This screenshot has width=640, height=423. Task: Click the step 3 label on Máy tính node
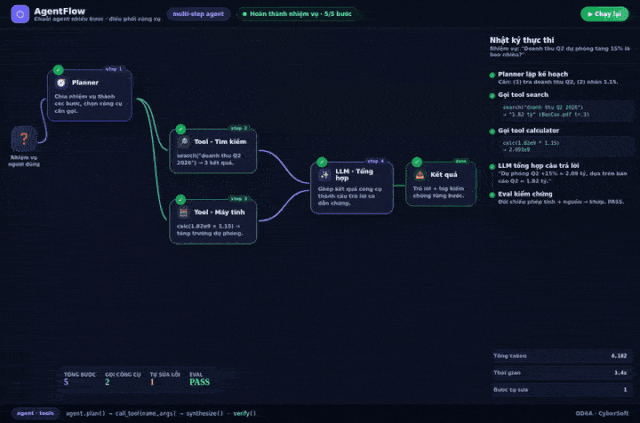pos(239,199)
